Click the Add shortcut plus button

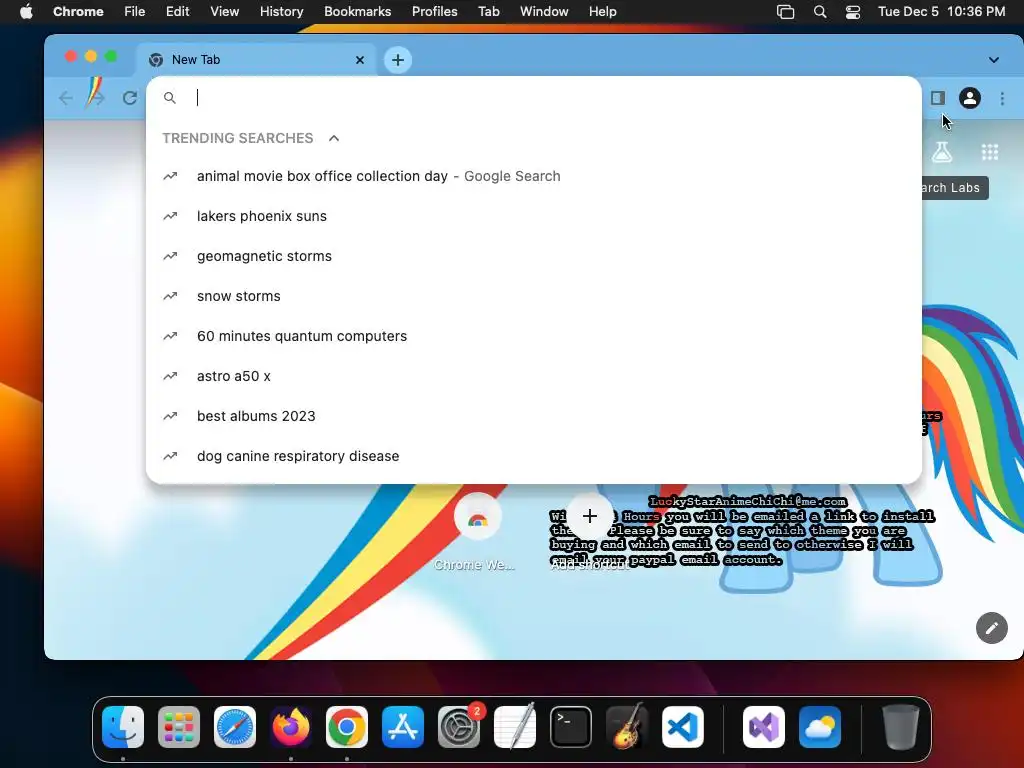590,517
